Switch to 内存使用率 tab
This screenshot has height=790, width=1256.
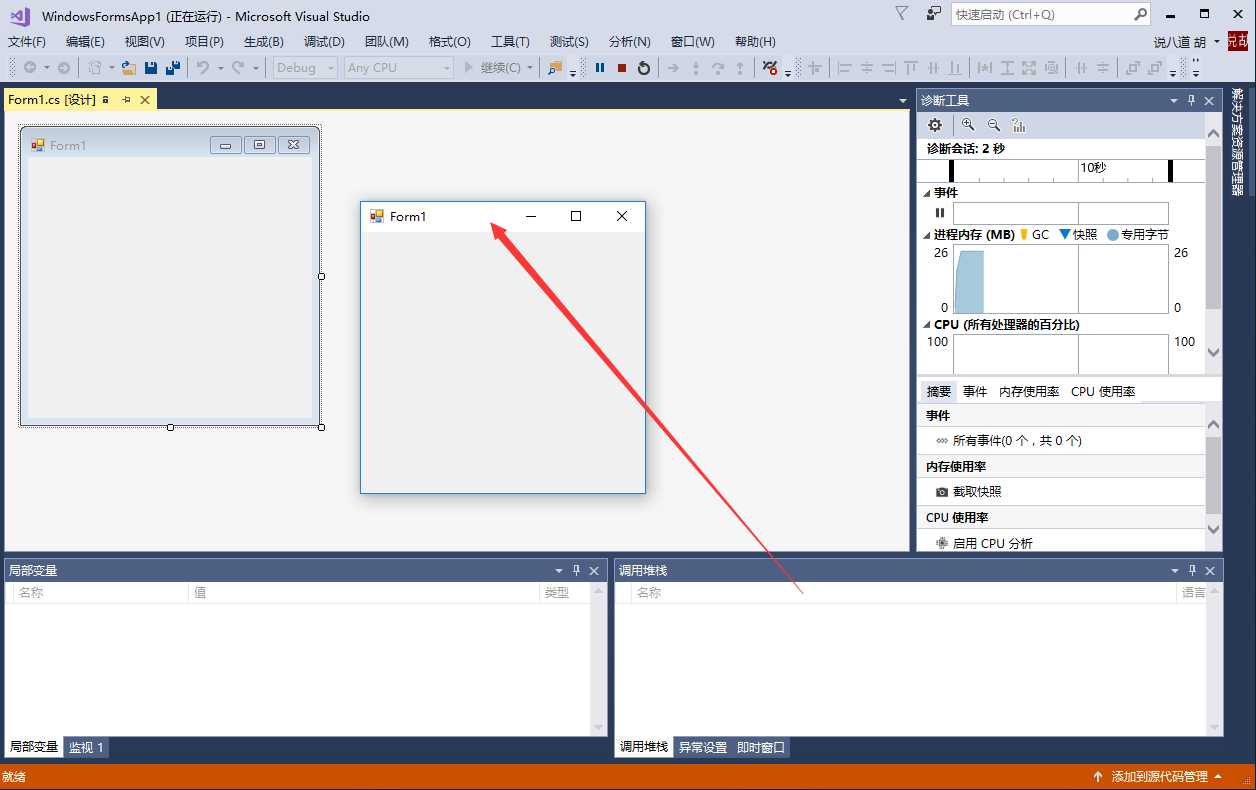click(x=1029, y=392)
